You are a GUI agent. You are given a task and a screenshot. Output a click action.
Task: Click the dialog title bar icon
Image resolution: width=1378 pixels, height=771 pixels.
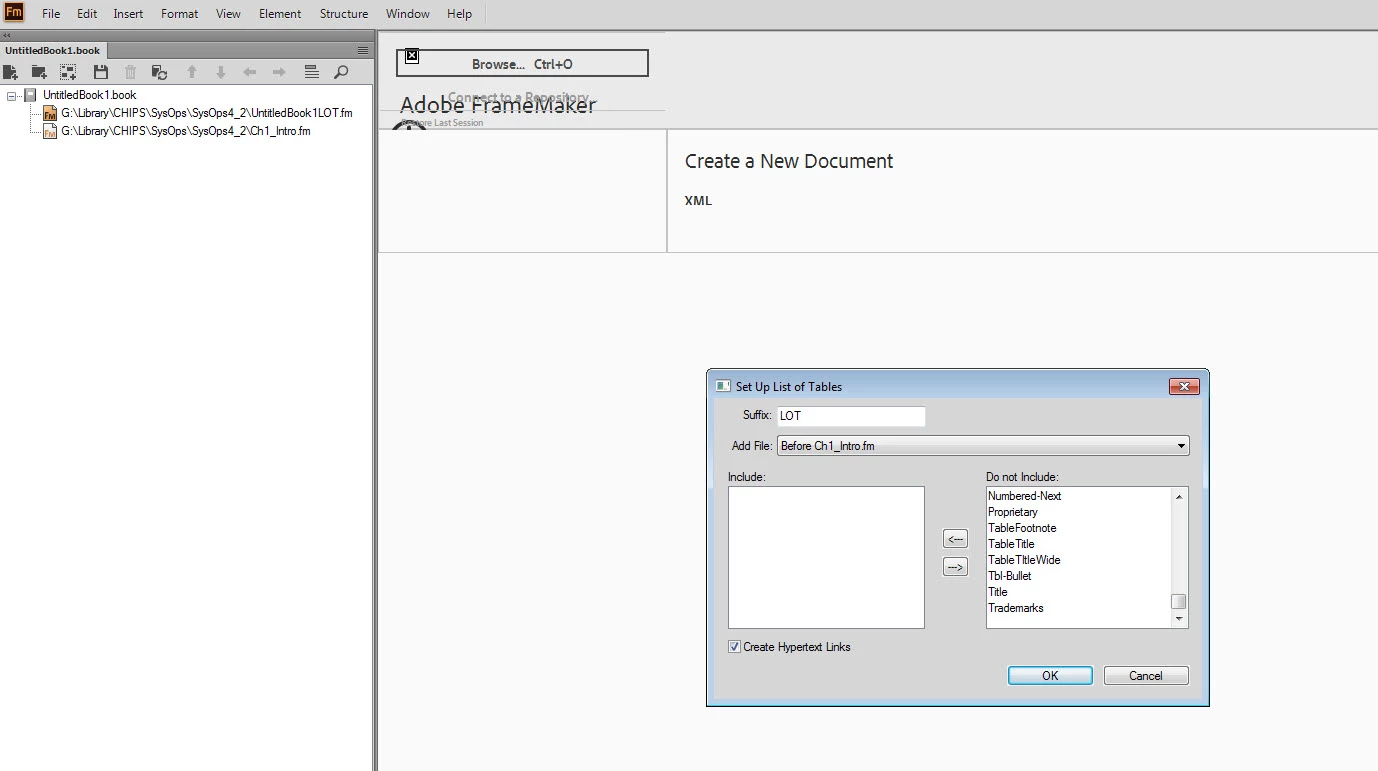pyautogui.click(x=722, y=386)
